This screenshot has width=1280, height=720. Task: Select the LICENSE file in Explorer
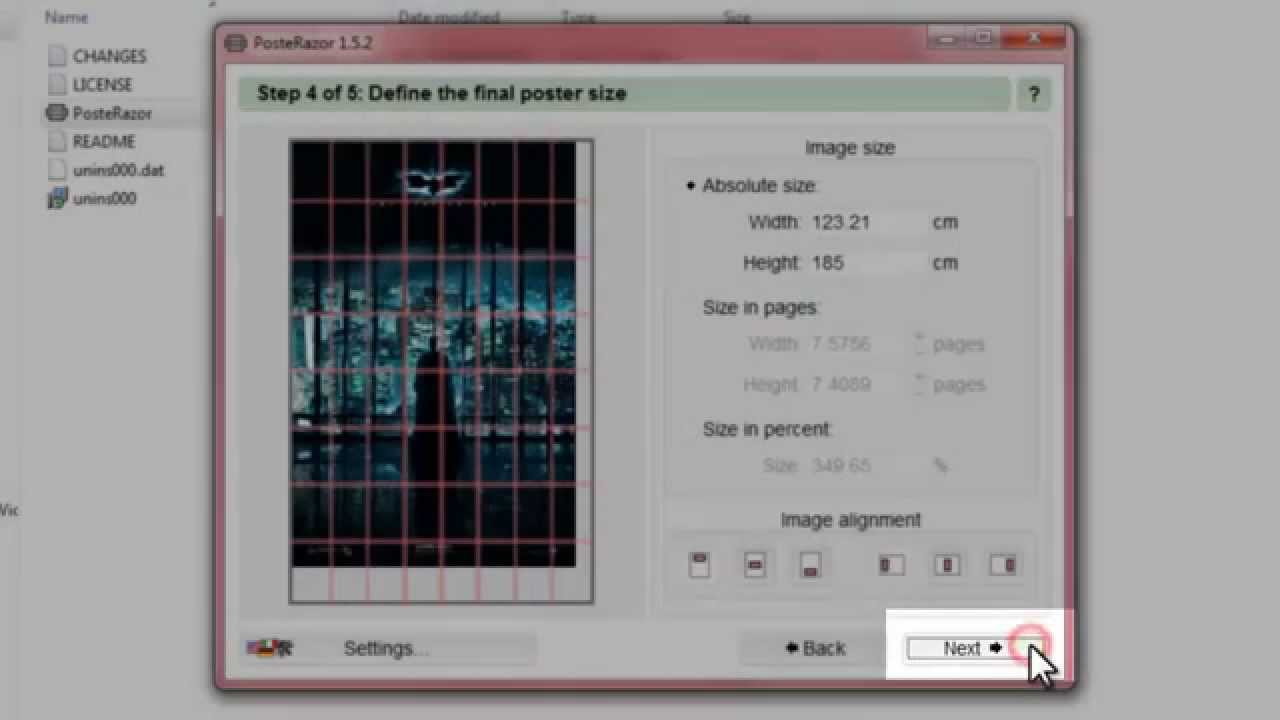click(91, 85)
